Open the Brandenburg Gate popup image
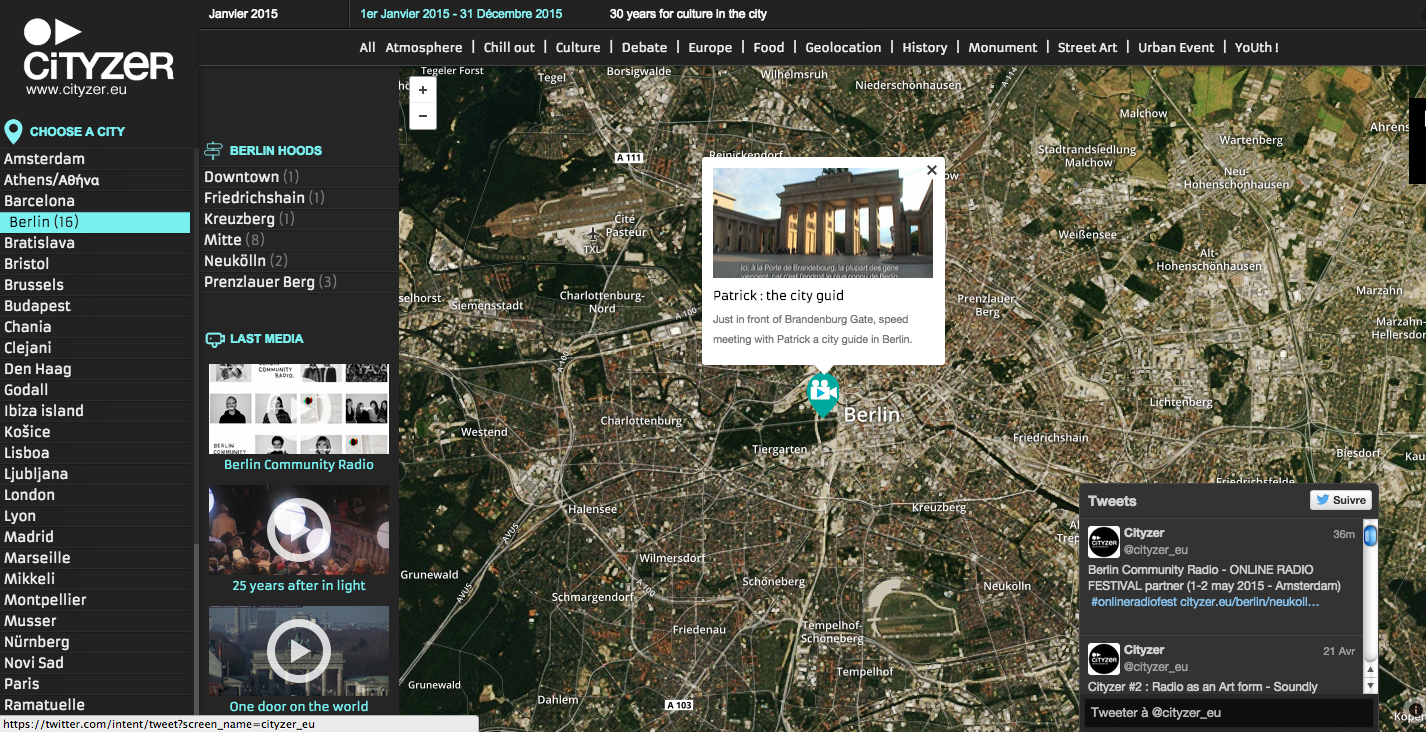The height and width of the screenshot is (732, 1426). point(822,222)
